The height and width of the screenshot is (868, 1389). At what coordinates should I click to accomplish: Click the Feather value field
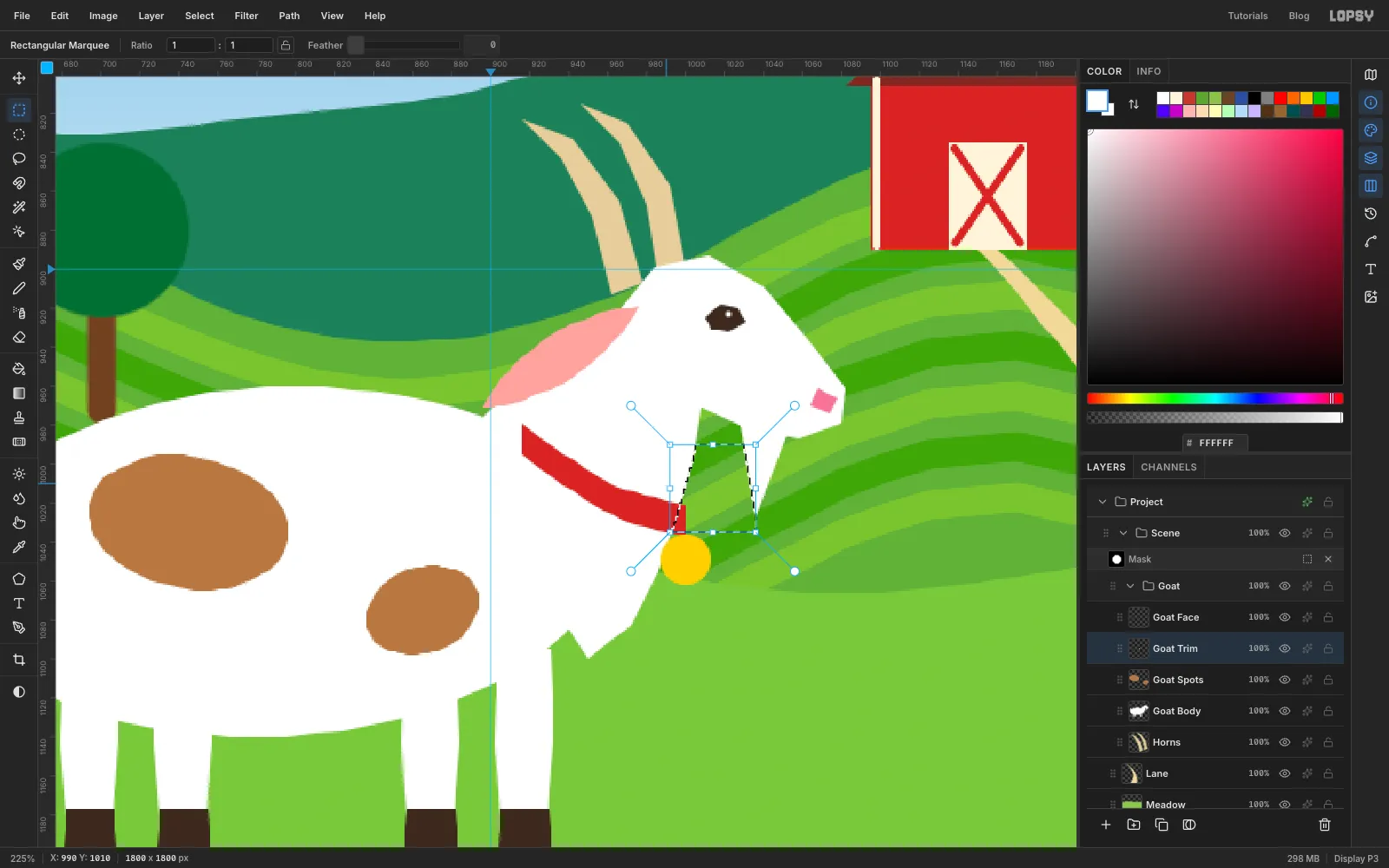(482, 45)
